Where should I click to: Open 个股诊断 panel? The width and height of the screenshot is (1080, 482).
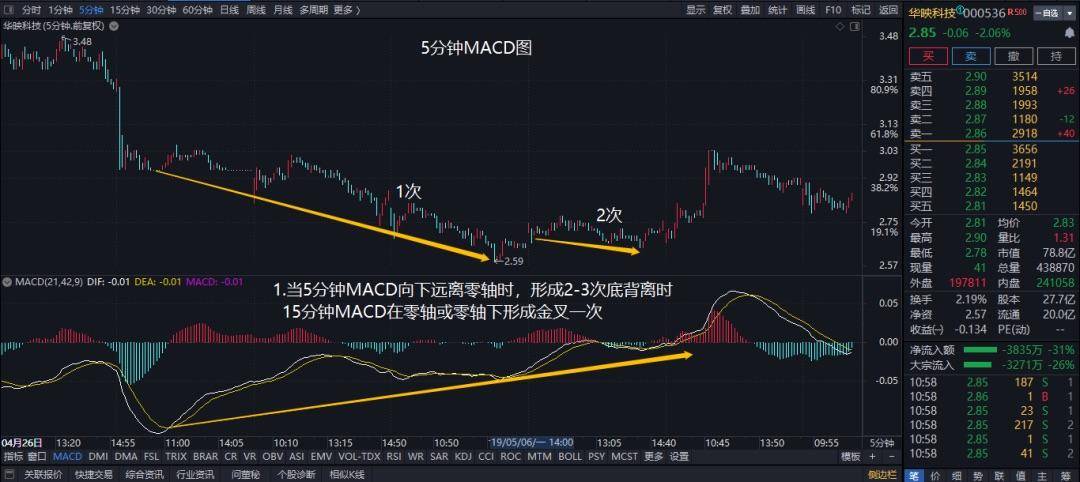(x=296, y=474)
